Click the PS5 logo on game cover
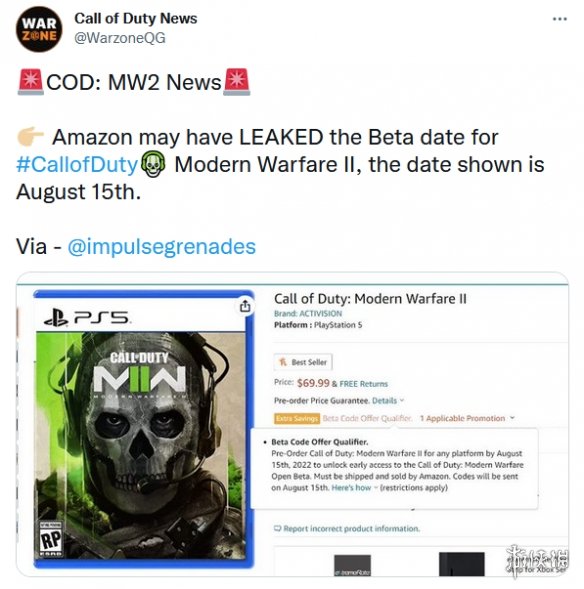584x589 pixels. pos(87,318)
